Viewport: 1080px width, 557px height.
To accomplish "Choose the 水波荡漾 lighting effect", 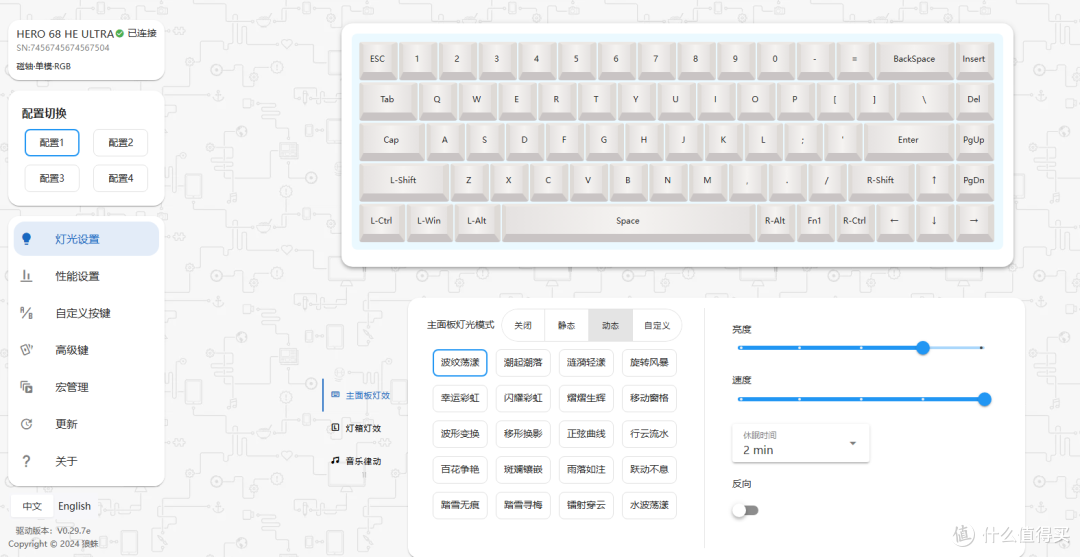I will click(x=649, y=505).
